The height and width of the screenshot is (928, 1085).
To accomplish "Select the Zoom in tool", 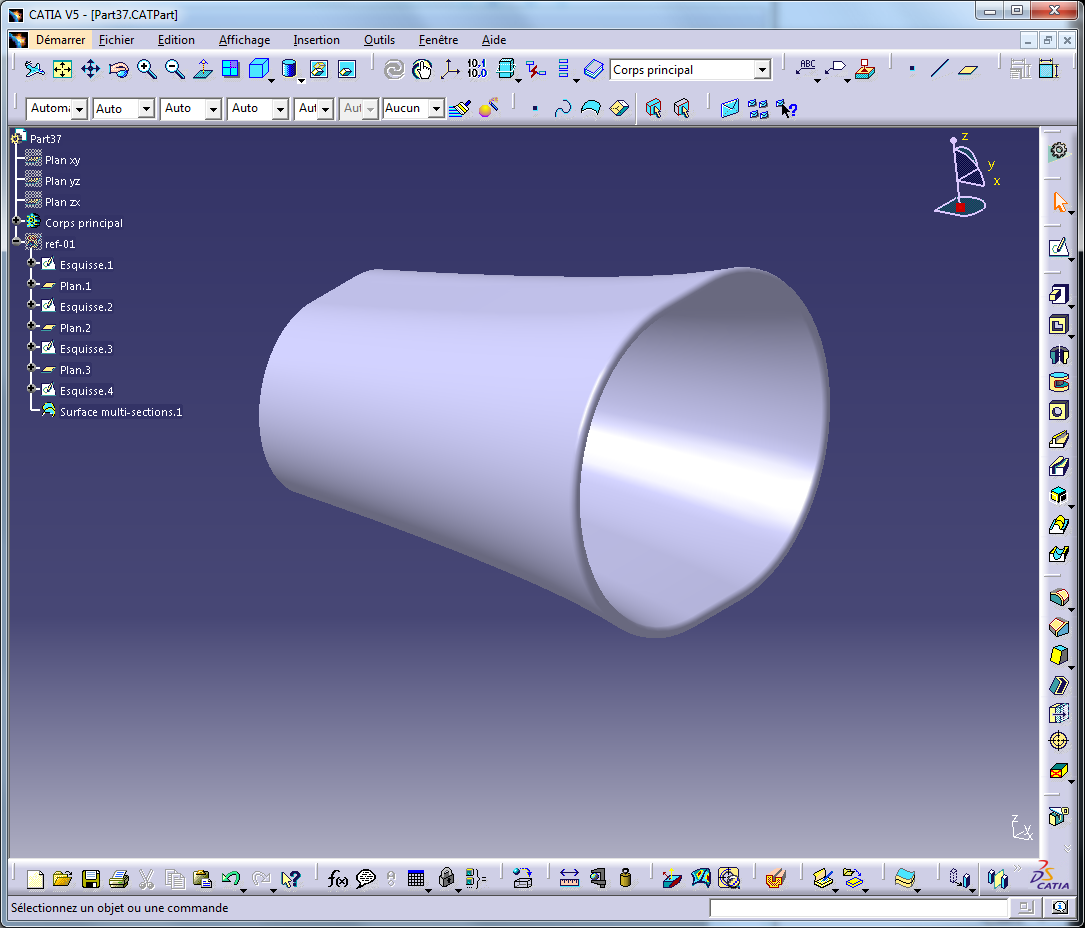I will (146, 71).
